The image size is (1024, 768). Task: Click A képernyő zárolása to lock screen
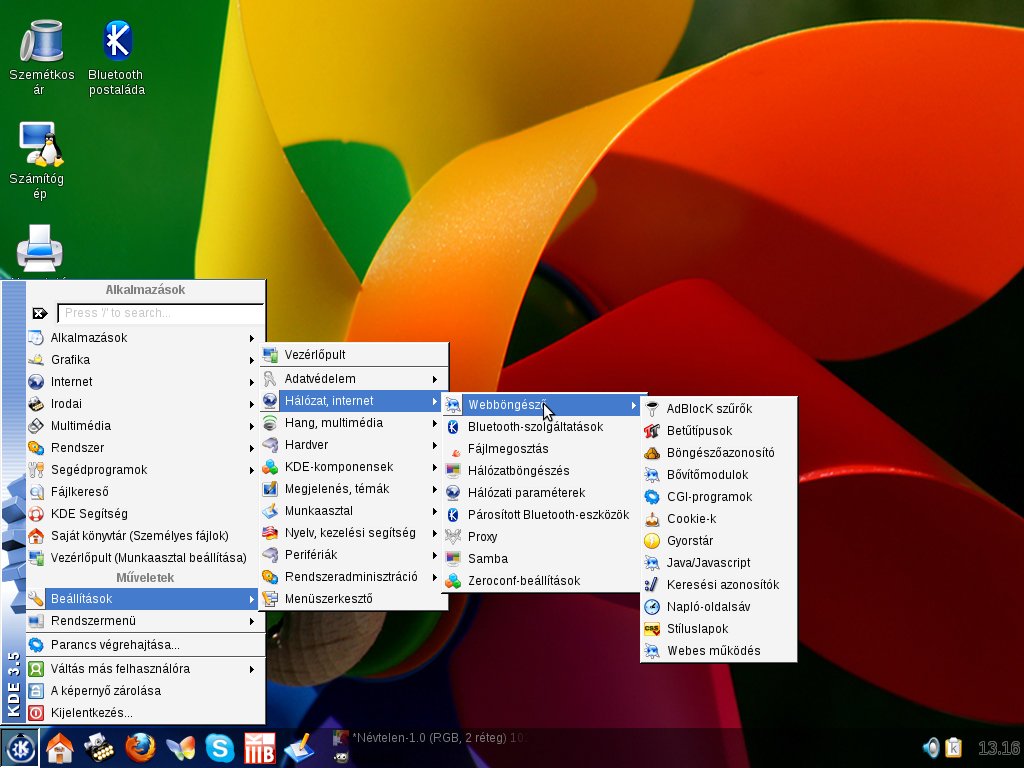pos(105,691)
